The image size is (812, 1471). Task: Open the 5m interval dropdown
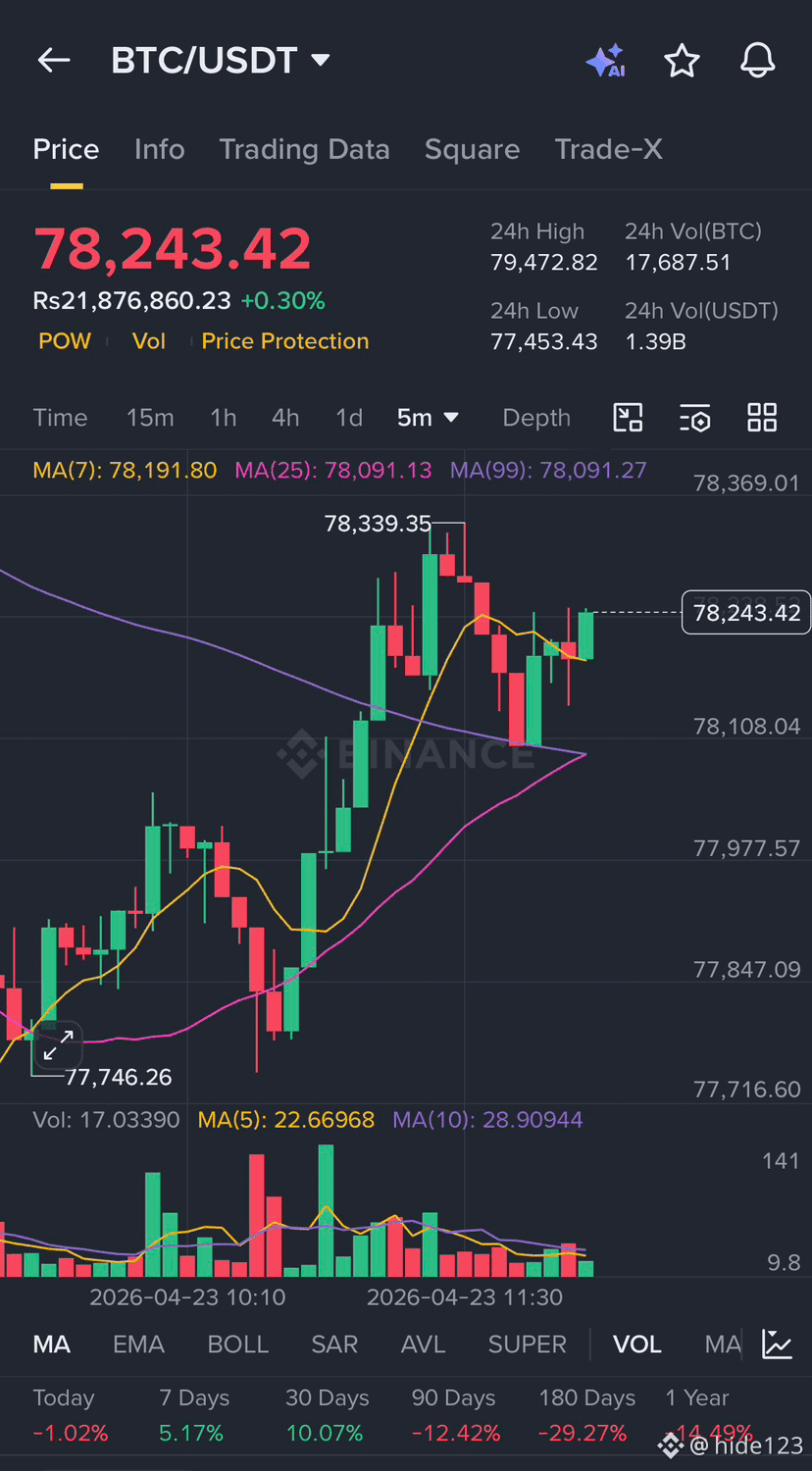[428, 418]
